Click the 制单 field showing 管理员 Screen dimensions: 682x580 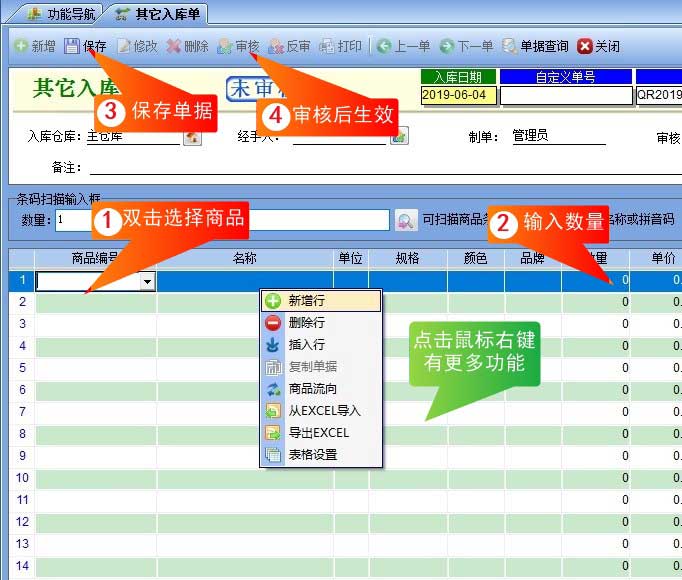coord(559,136)
